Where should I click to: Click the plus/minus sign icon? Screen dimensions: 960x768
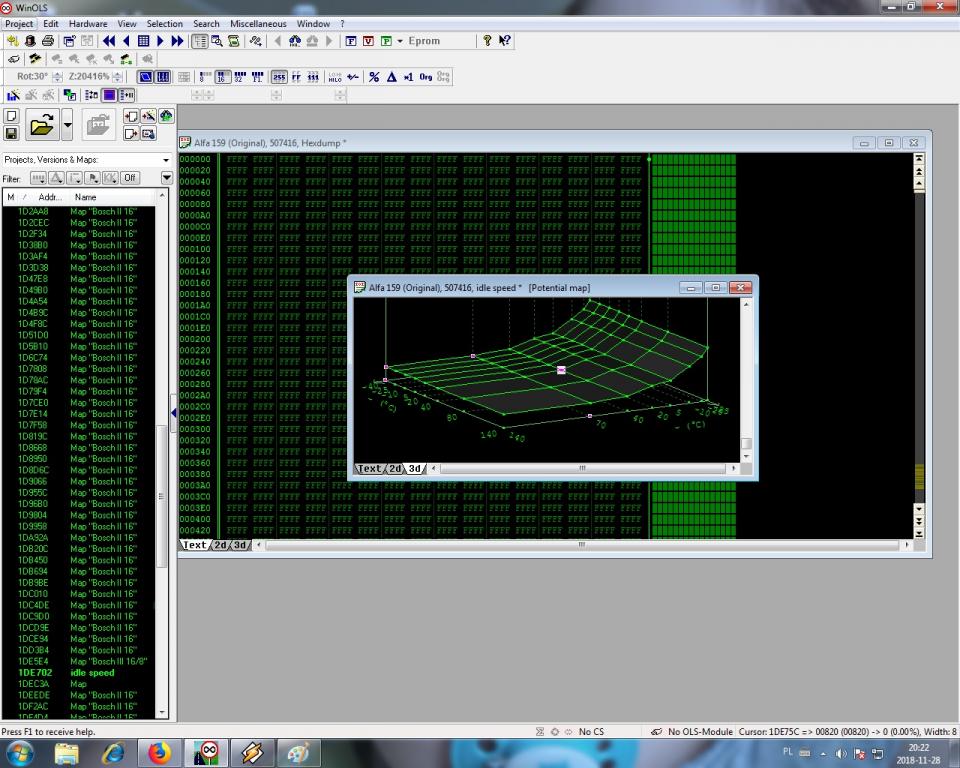tap(353, 77)
